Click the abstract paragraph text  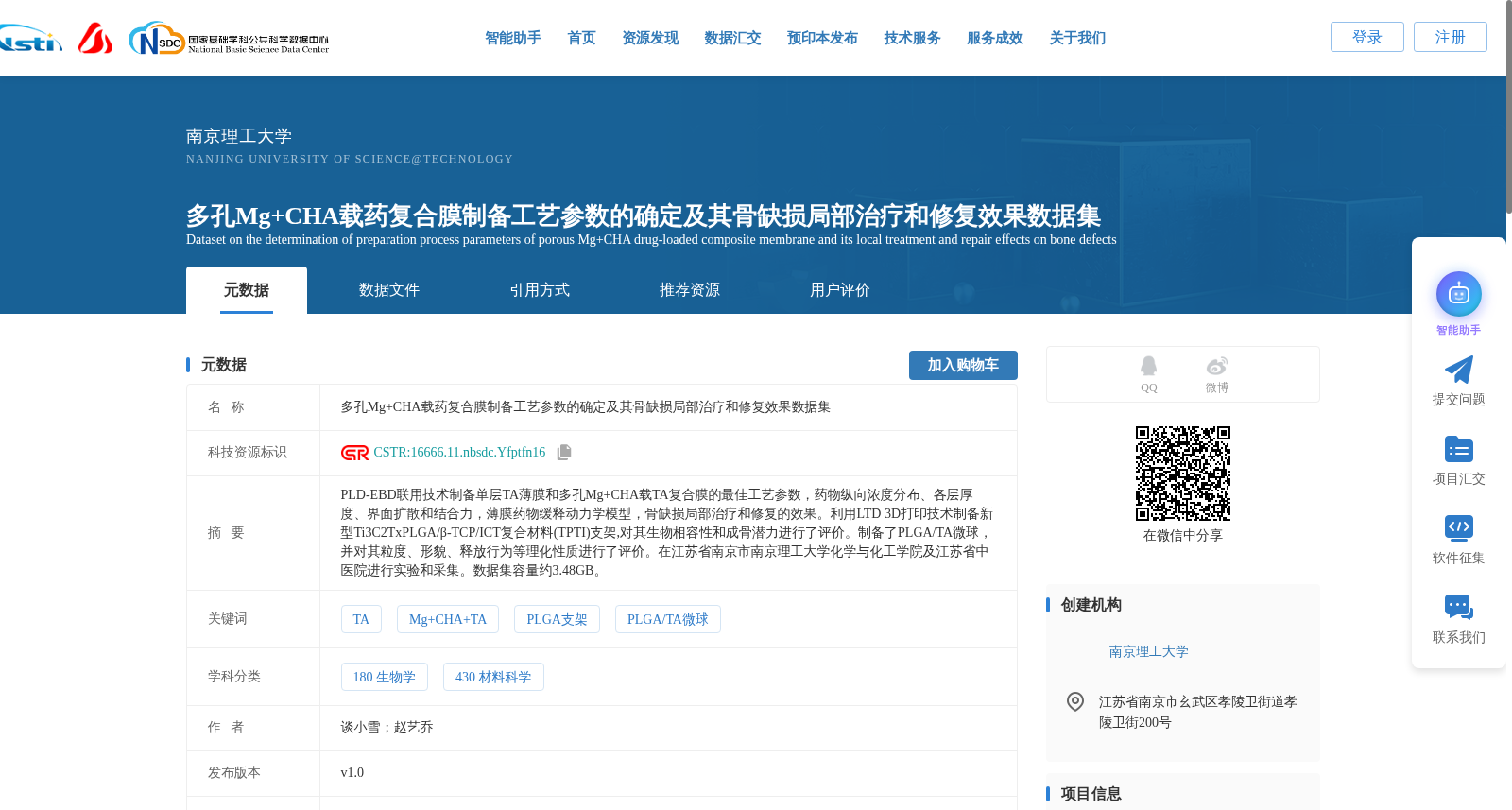tap(667, 532)
